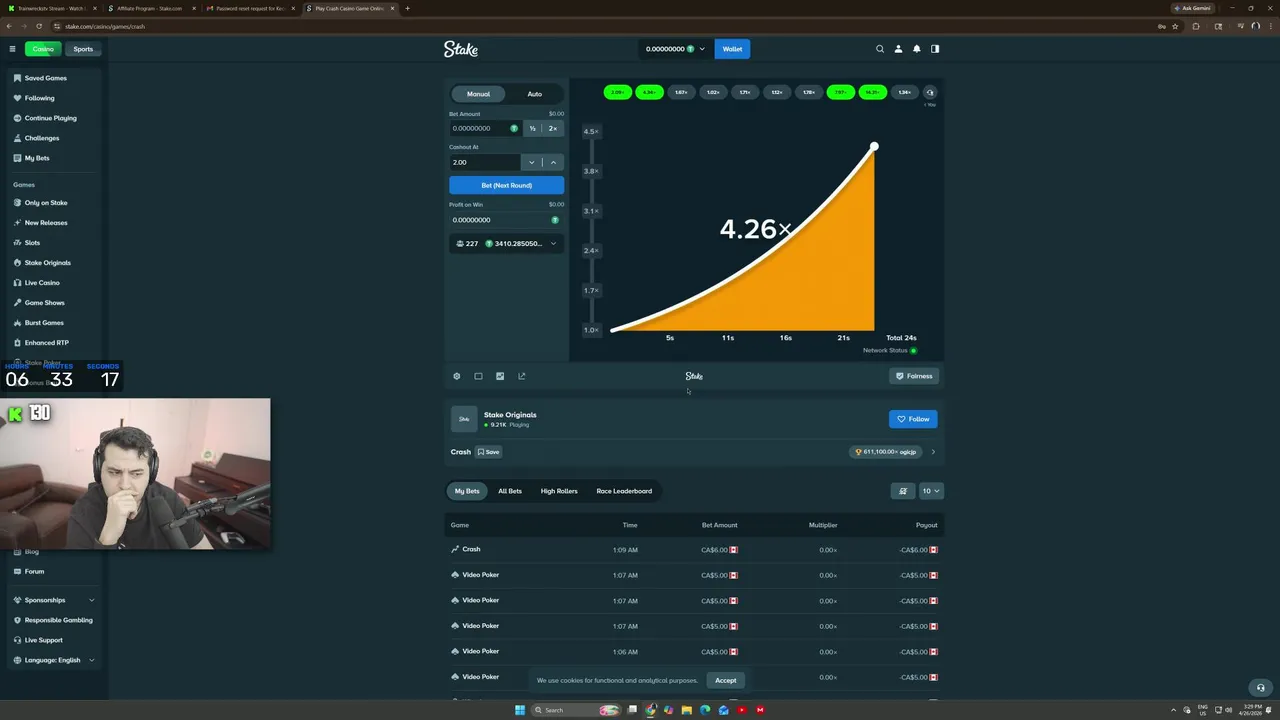The image size is (1280, 720).
Task: Select the Race Leaderboard tab
Action: (624, 491)
